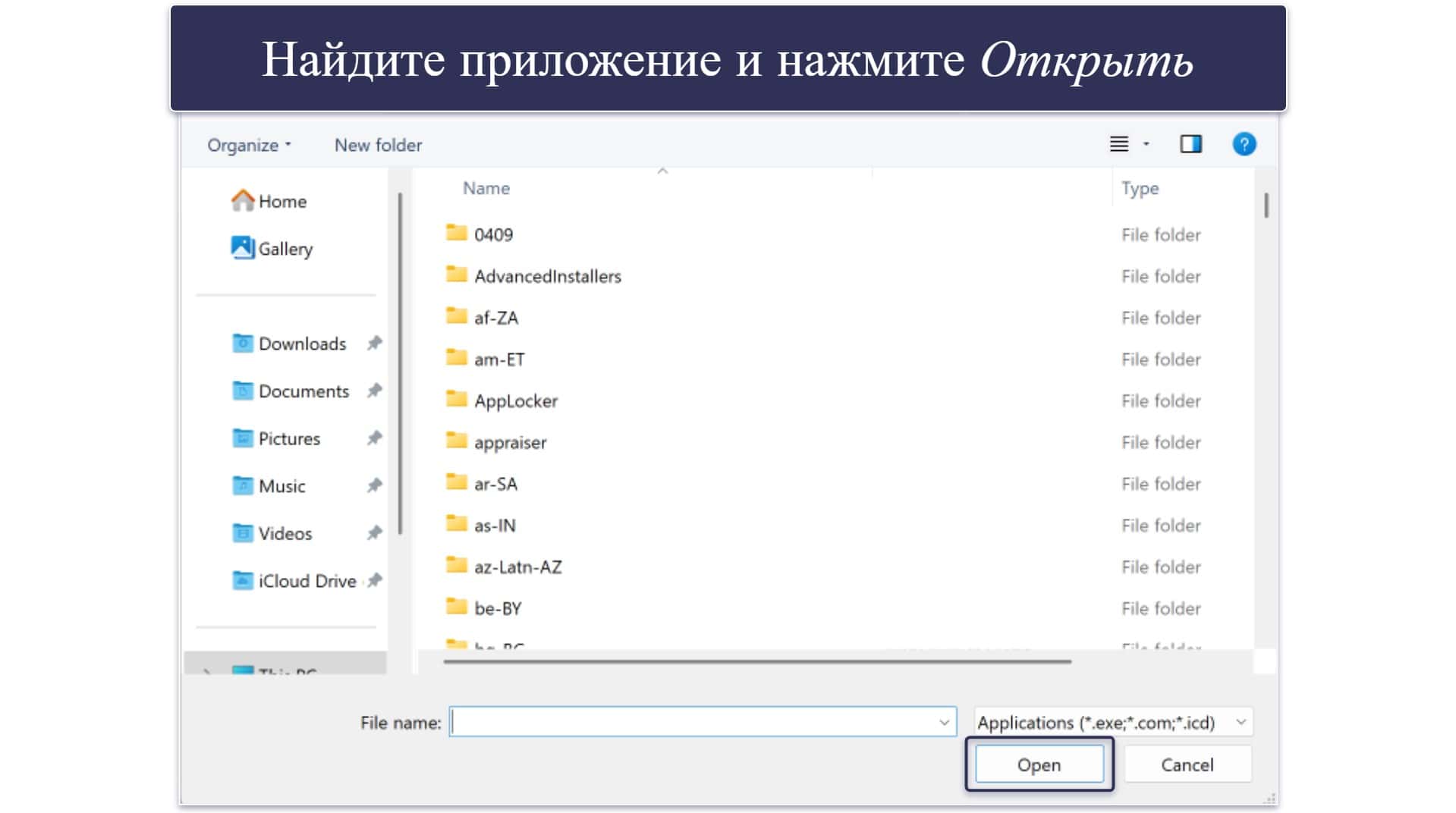Viewport: 1456px width, 813px height.
Task: Open the Organize menu
Action: click(x=249, y=146)
